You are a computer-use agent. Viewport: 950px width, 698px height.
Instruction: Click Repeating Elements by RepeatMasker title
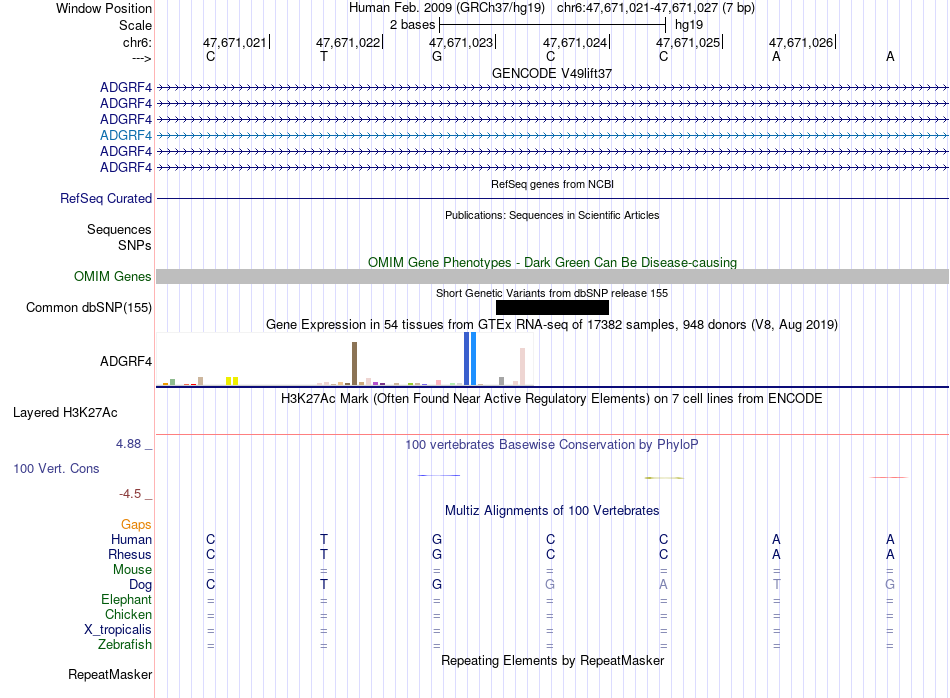553,660
